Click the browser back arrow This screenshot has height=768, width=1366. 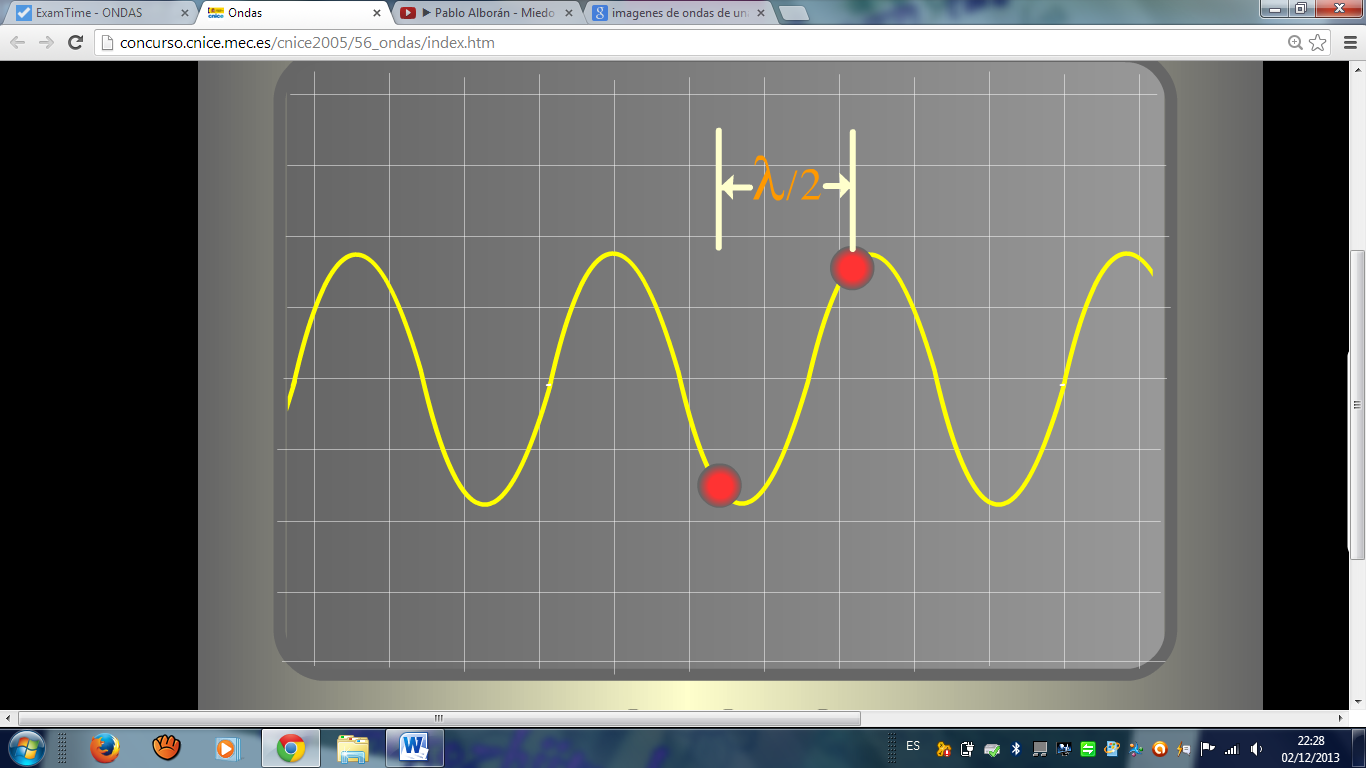pos(18,42)
